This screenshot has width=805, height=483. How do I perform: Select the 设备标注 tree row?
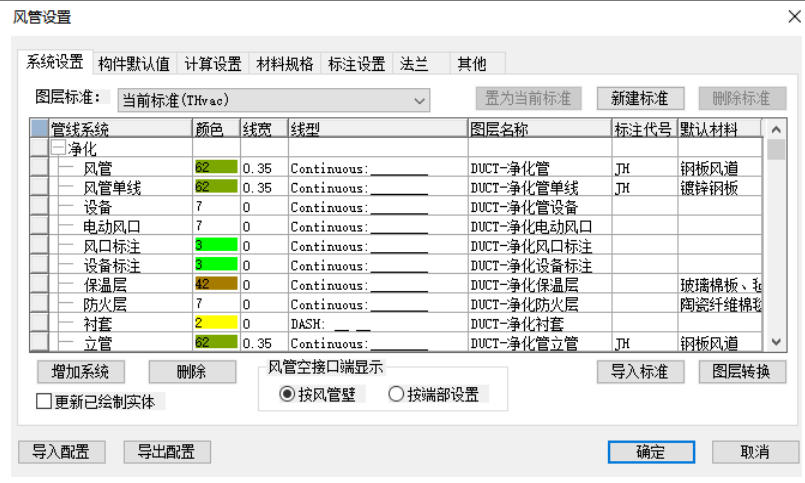(112, 266)
